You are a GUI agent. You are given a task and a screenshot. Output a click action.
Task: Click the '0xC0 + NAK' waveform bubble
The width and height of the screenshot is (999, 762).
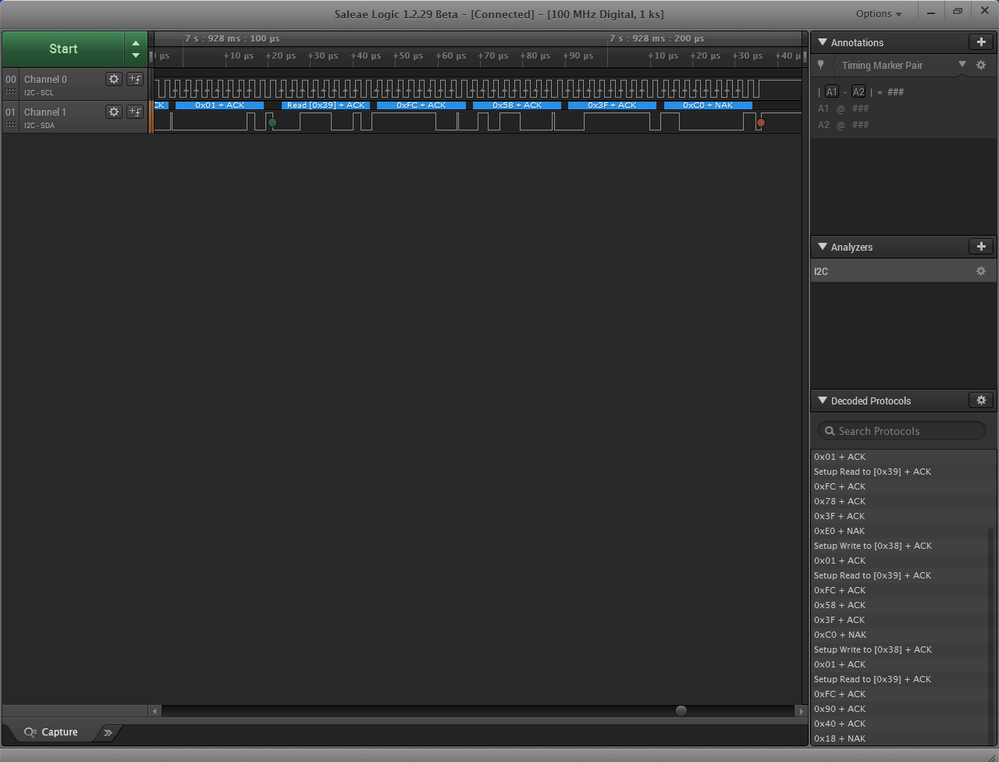[708, 105]
